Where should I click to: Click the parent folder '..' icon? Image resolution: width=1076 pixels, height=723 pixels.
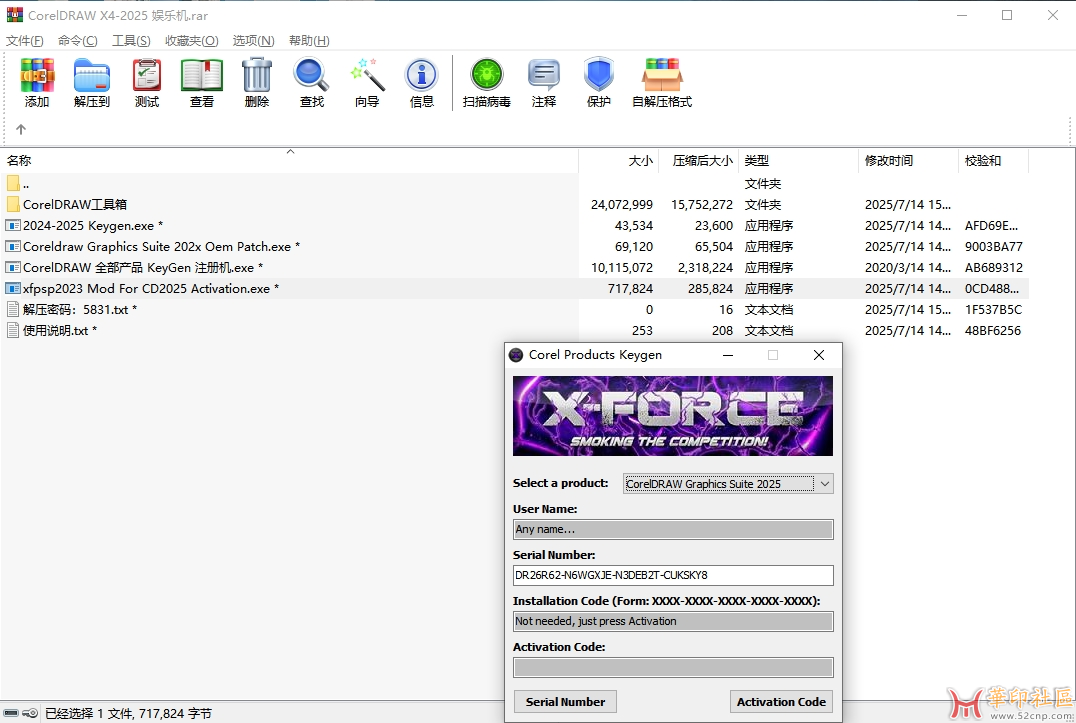13,183
